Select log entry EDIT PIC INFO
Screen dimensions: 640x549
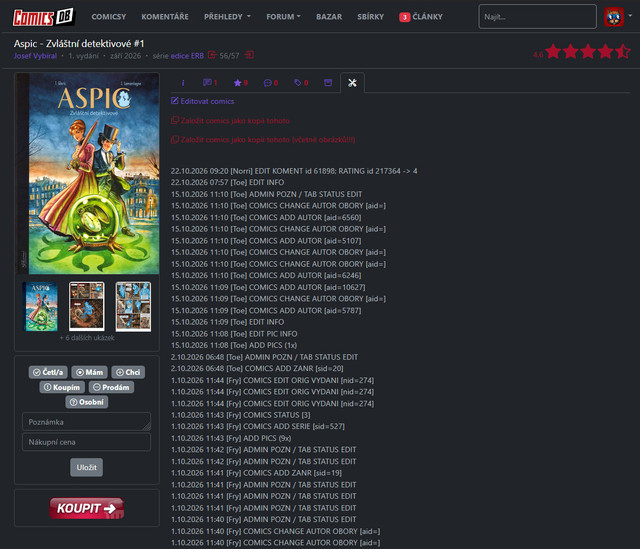234,334
